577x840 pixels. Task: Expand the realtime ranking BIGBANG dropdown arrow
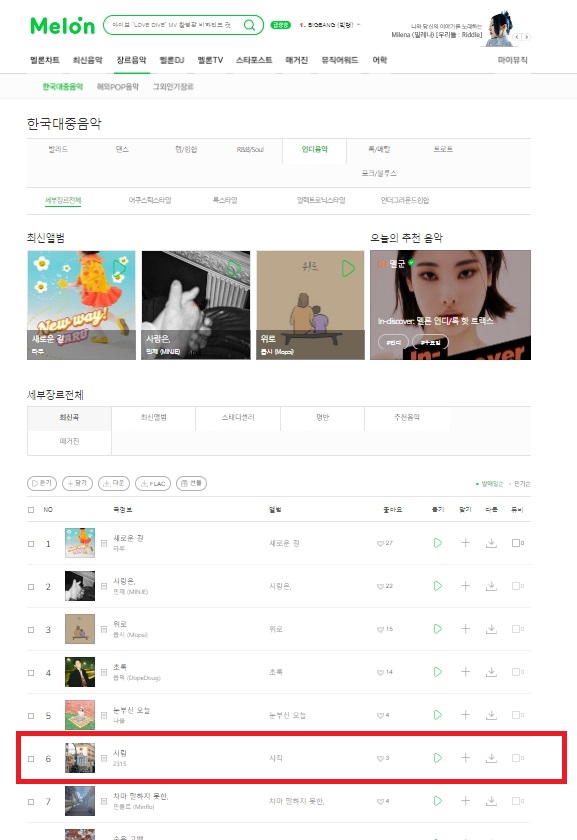pos(358,25)
